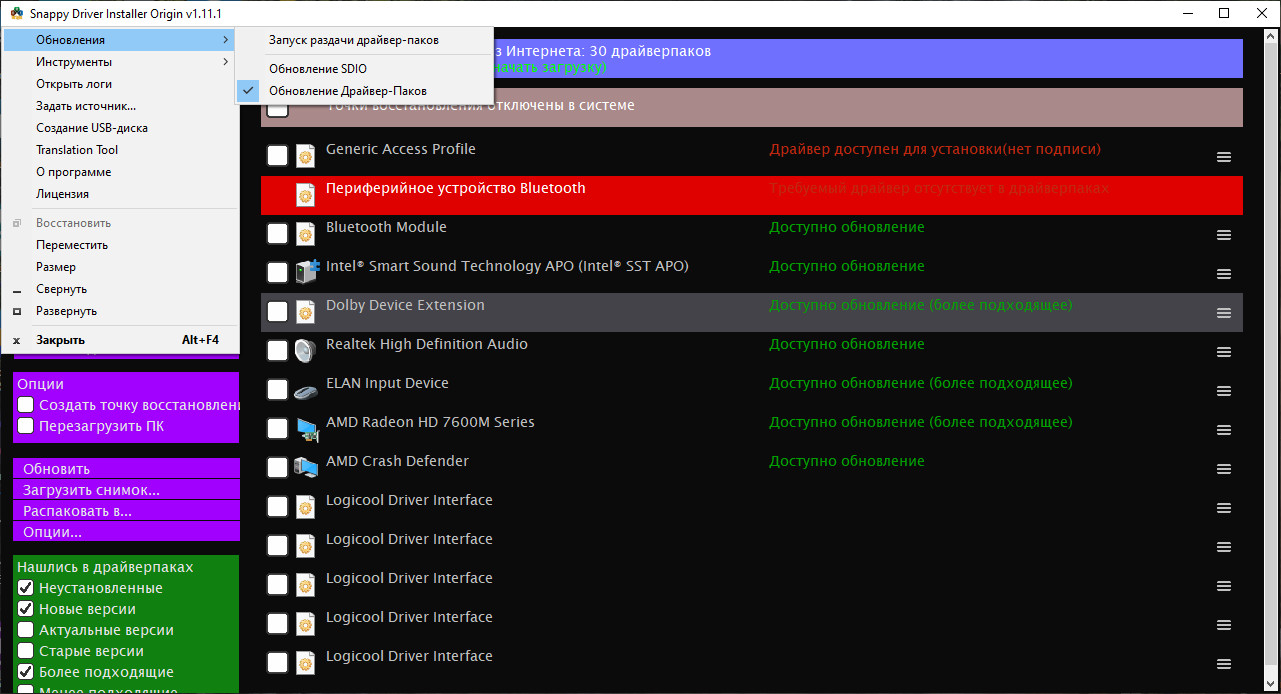The height and width of the screenshot is (694, 1281).
Task: Select Обновление SDIO from the submenu
Action: (318, 69)
